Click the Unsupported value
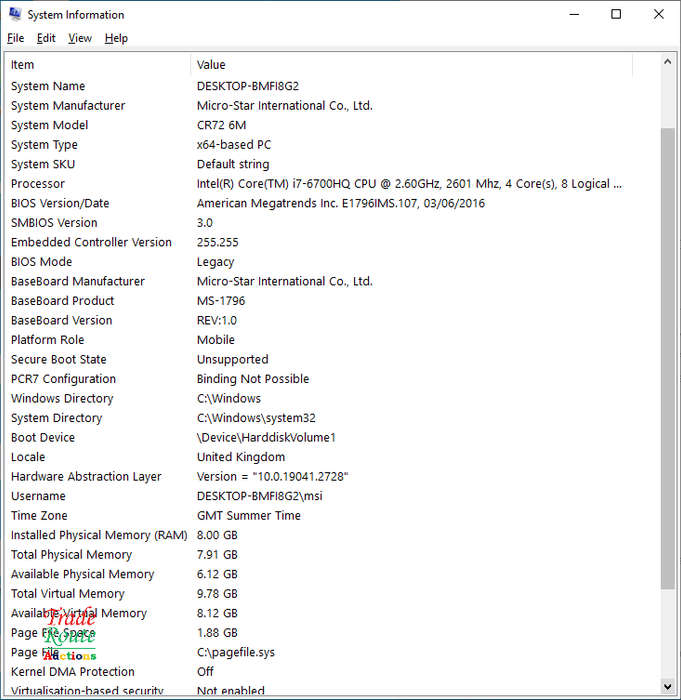 [233, 360]
